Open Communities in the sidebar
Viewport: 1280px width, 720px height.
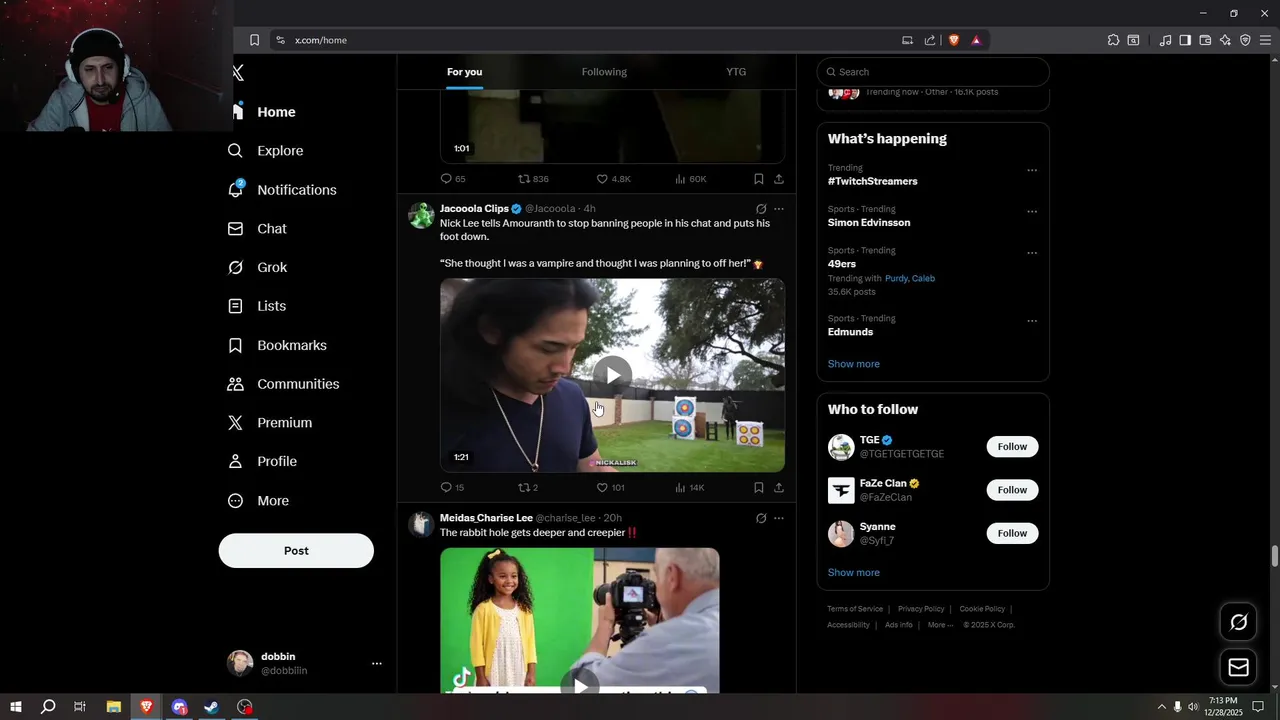pos(284,384)
